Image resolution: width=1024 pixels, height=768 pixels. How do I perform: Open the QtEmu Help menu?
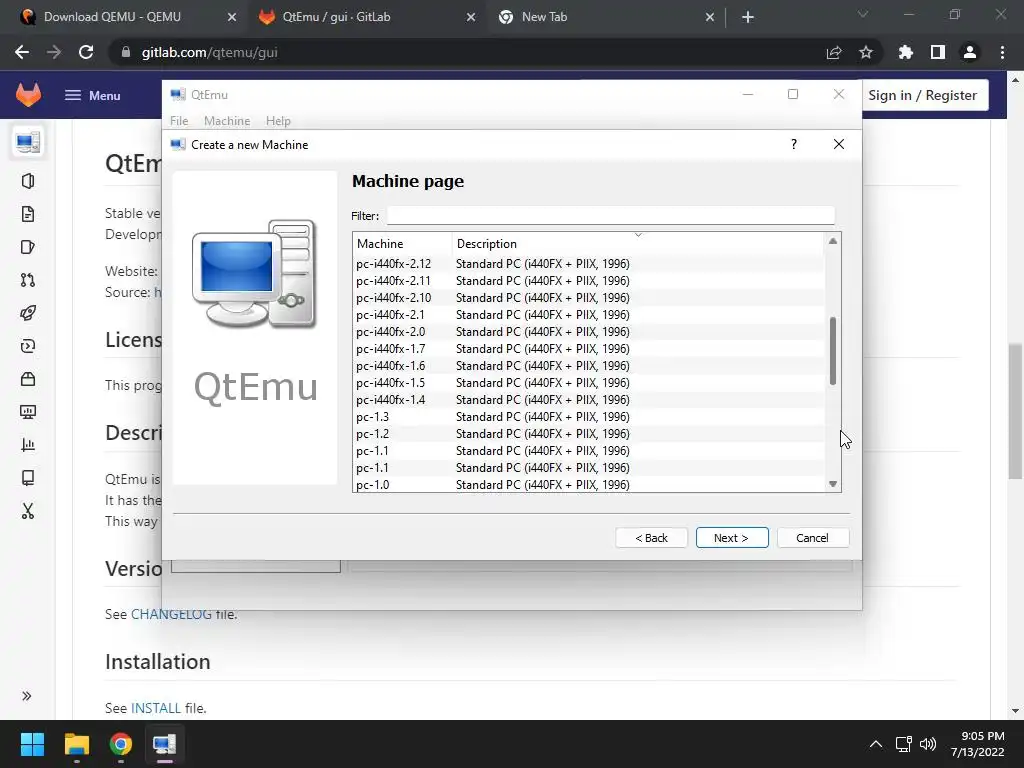278,121
